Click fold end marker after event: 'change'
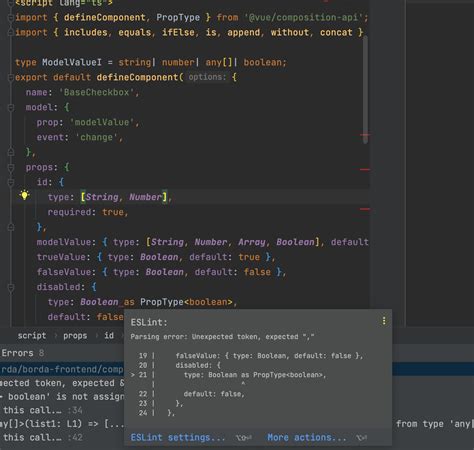The width and height of the screenshot is (474, 450). (10, 152)
